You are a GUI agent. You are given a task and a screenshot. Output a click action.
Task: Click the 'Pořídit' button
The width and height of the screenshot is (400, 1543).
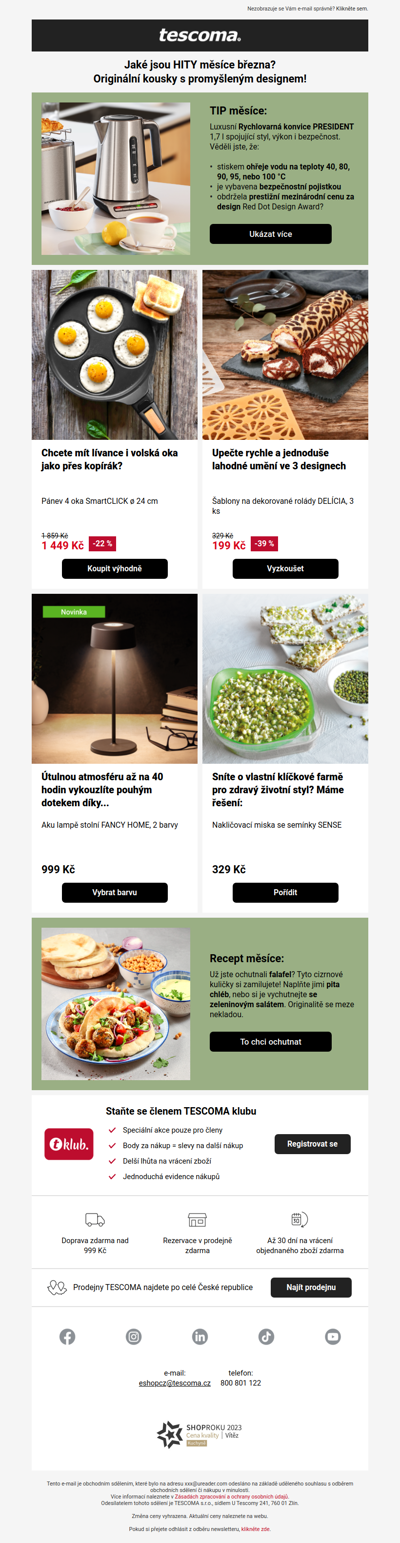click(x=285, y=892)
